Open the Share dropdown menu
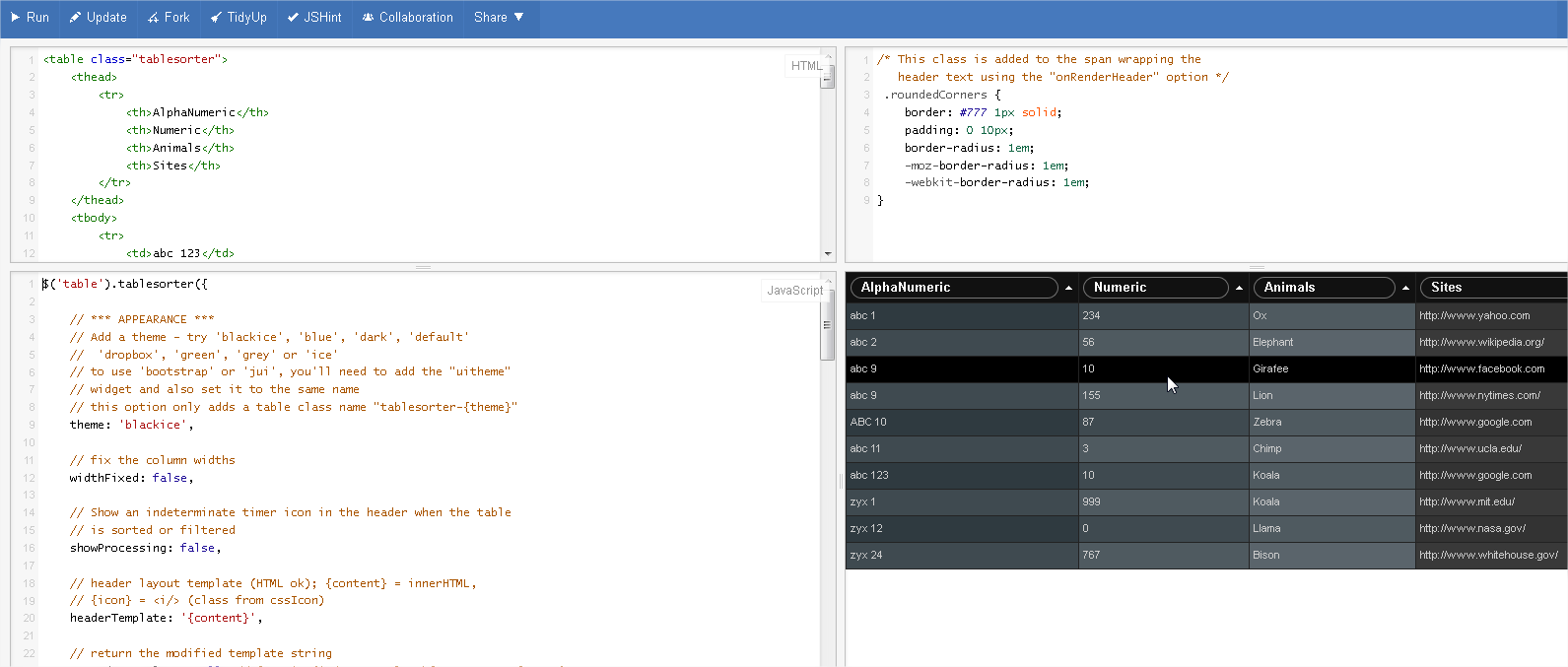The height and width of the screenshot is (667, 1568). point(499,18)
